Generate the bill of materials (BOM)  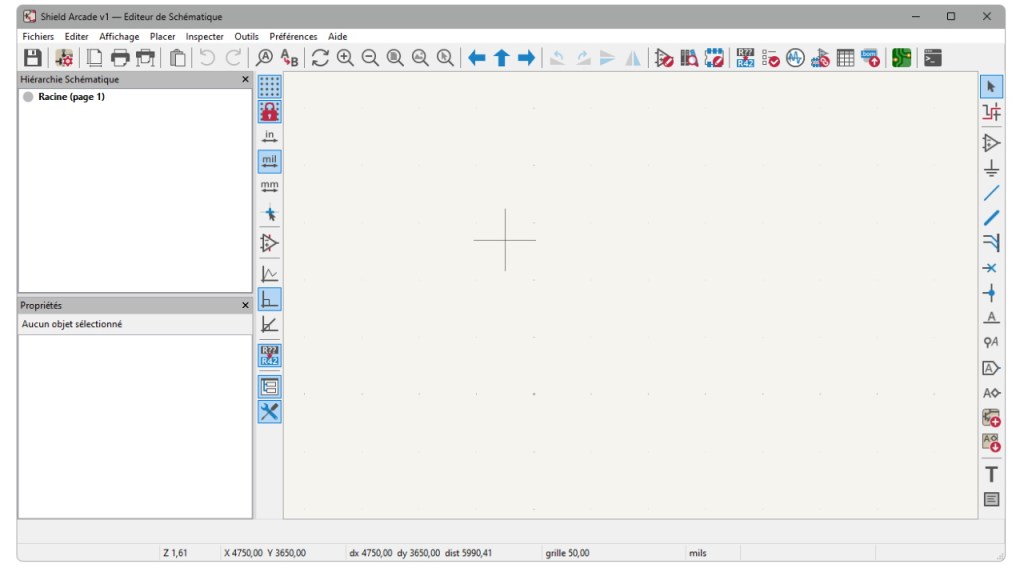[868, 58]
